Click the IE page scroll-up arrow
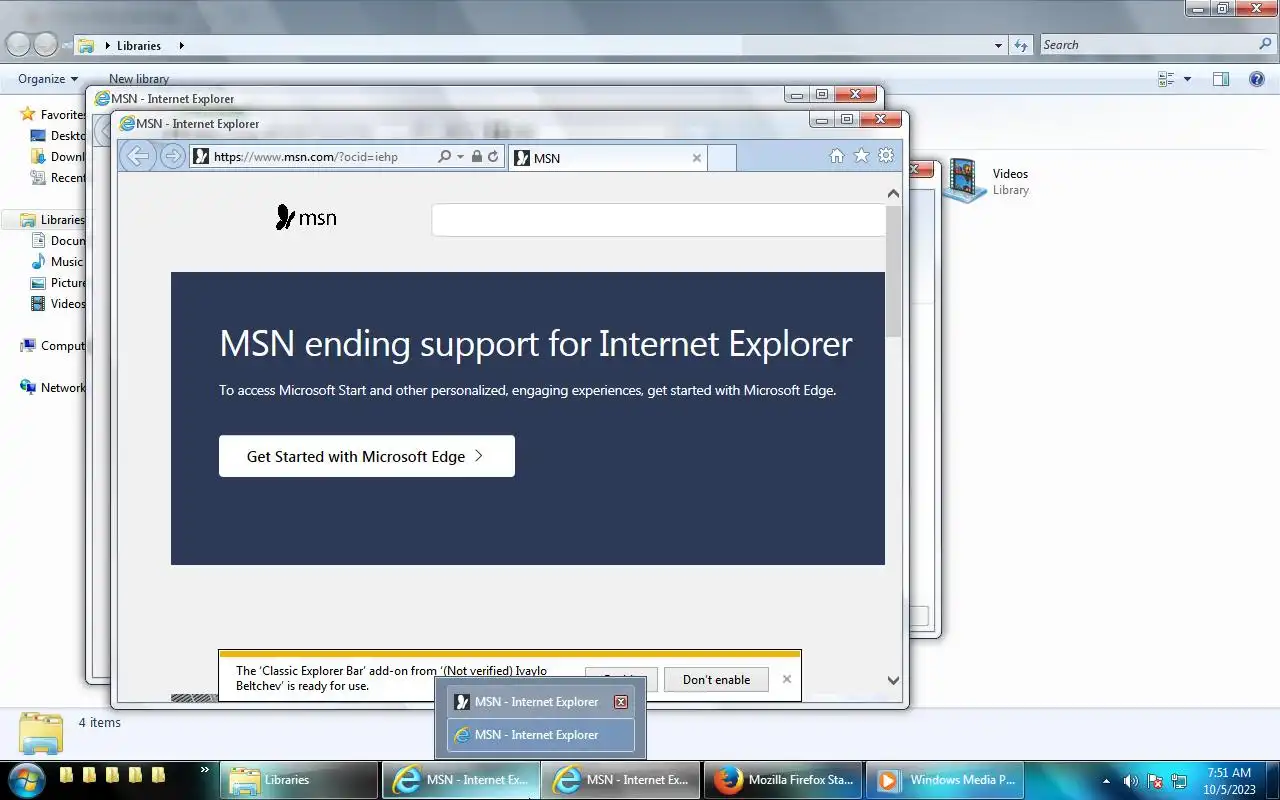 coord(893,194)
